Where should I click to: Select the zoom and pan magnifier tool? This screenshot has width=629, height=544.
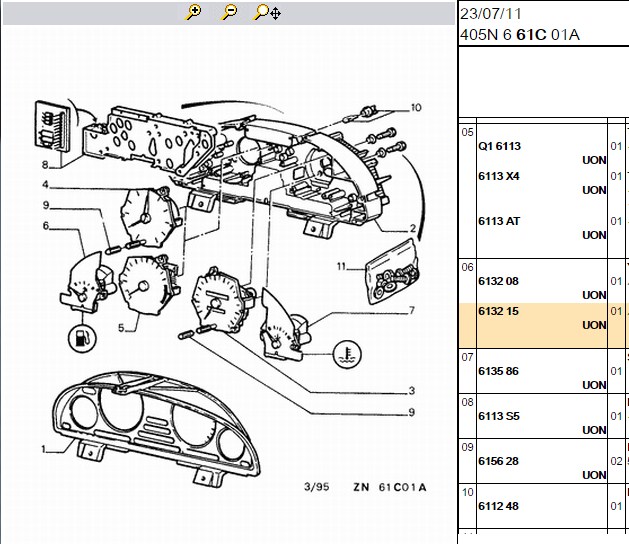click(x=267, y=12)
